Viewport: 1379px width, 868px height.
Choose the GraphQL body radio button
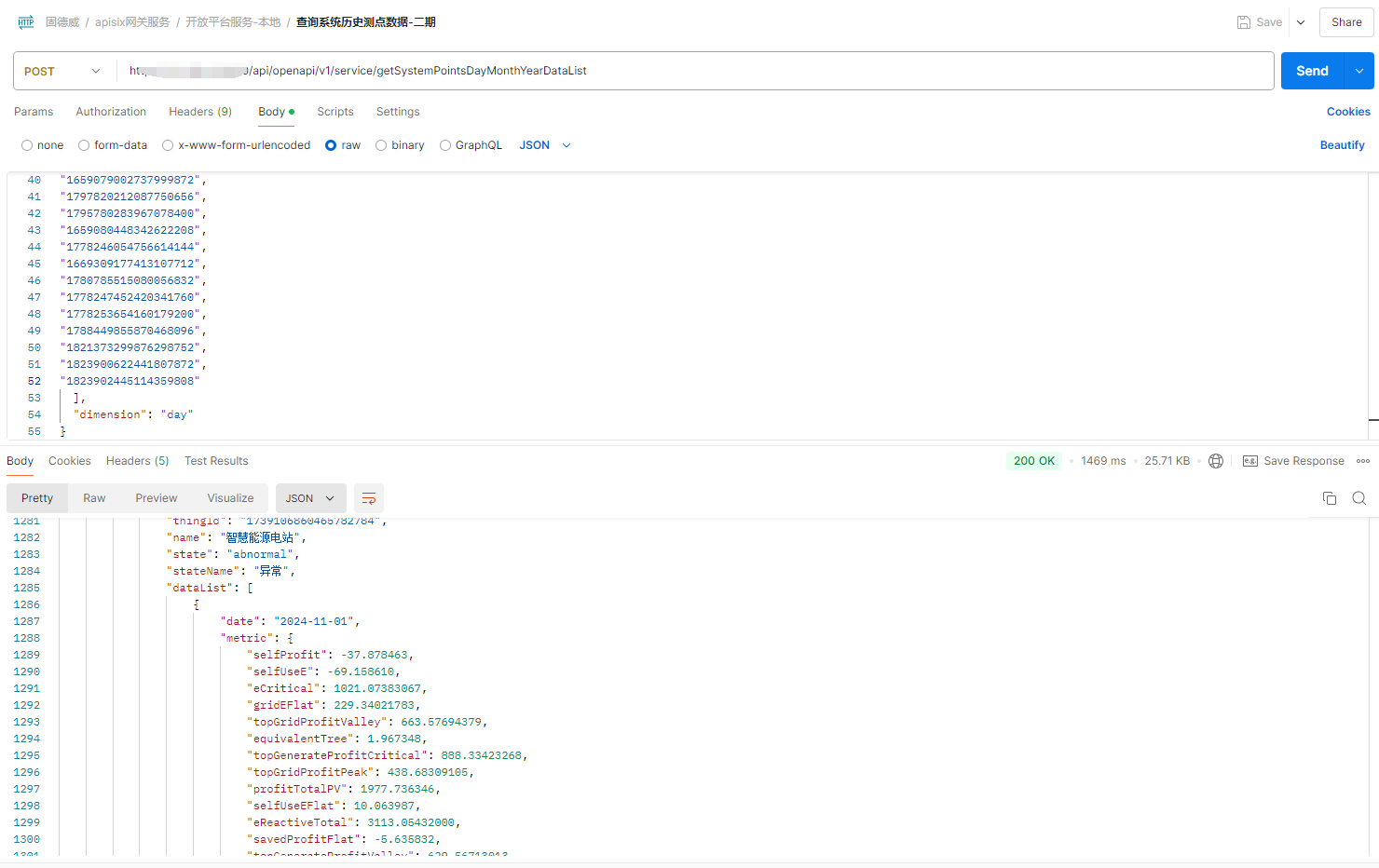coord(445,145)
